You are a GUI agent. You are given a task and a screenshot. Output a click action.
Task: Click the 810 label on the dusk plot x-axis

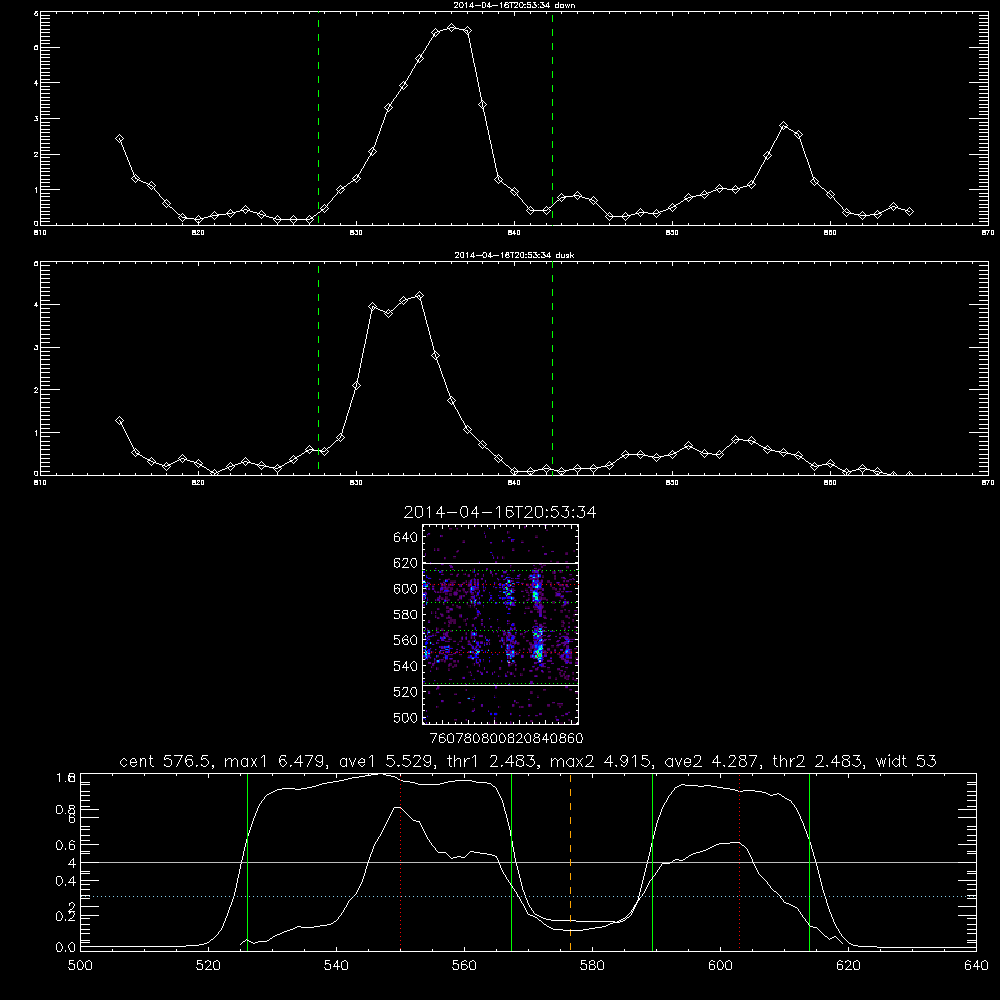(x=40, y=483)
